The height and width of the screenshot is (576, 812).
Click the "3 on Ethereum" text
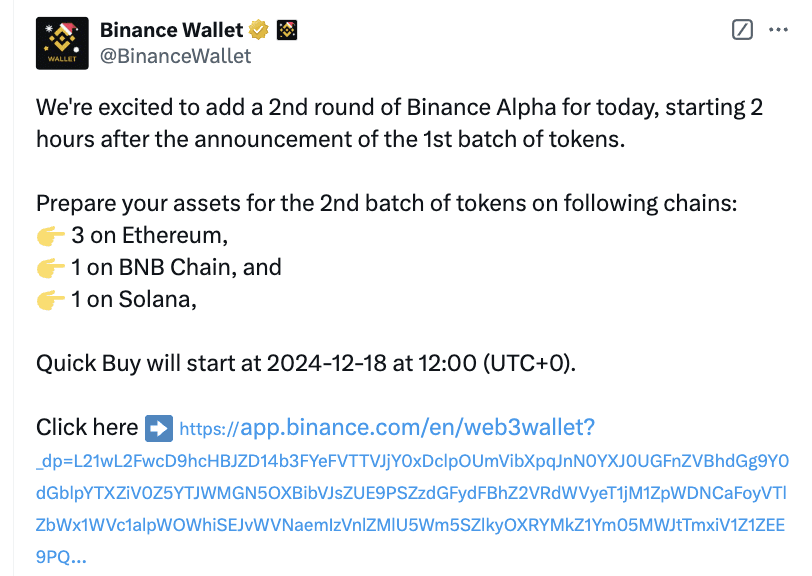150,236
